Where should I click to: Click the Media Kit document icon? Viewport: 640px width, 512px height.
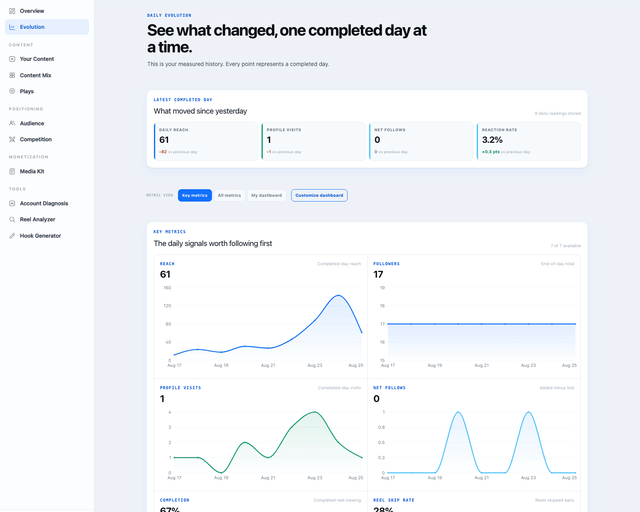tap(12, 171)
